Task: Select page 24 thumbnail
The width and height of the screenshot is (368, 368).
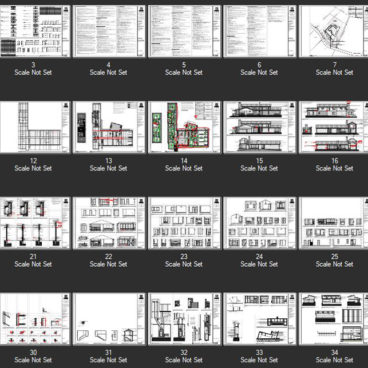Action: coord(260,223)
